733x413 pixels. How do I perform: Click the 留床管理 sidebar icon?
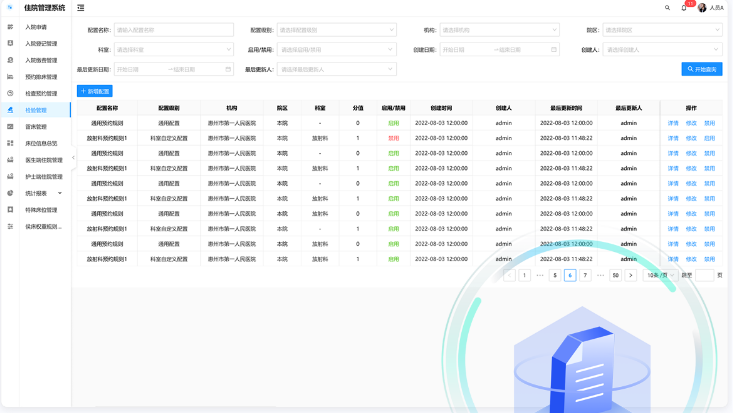point(10,127)
